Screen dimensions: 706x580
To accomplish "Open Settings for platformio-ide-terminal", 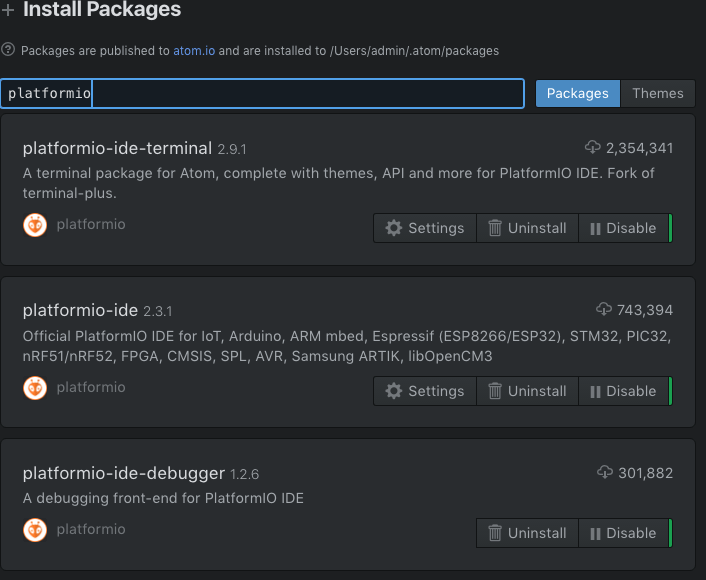I will tap(425, 228).
